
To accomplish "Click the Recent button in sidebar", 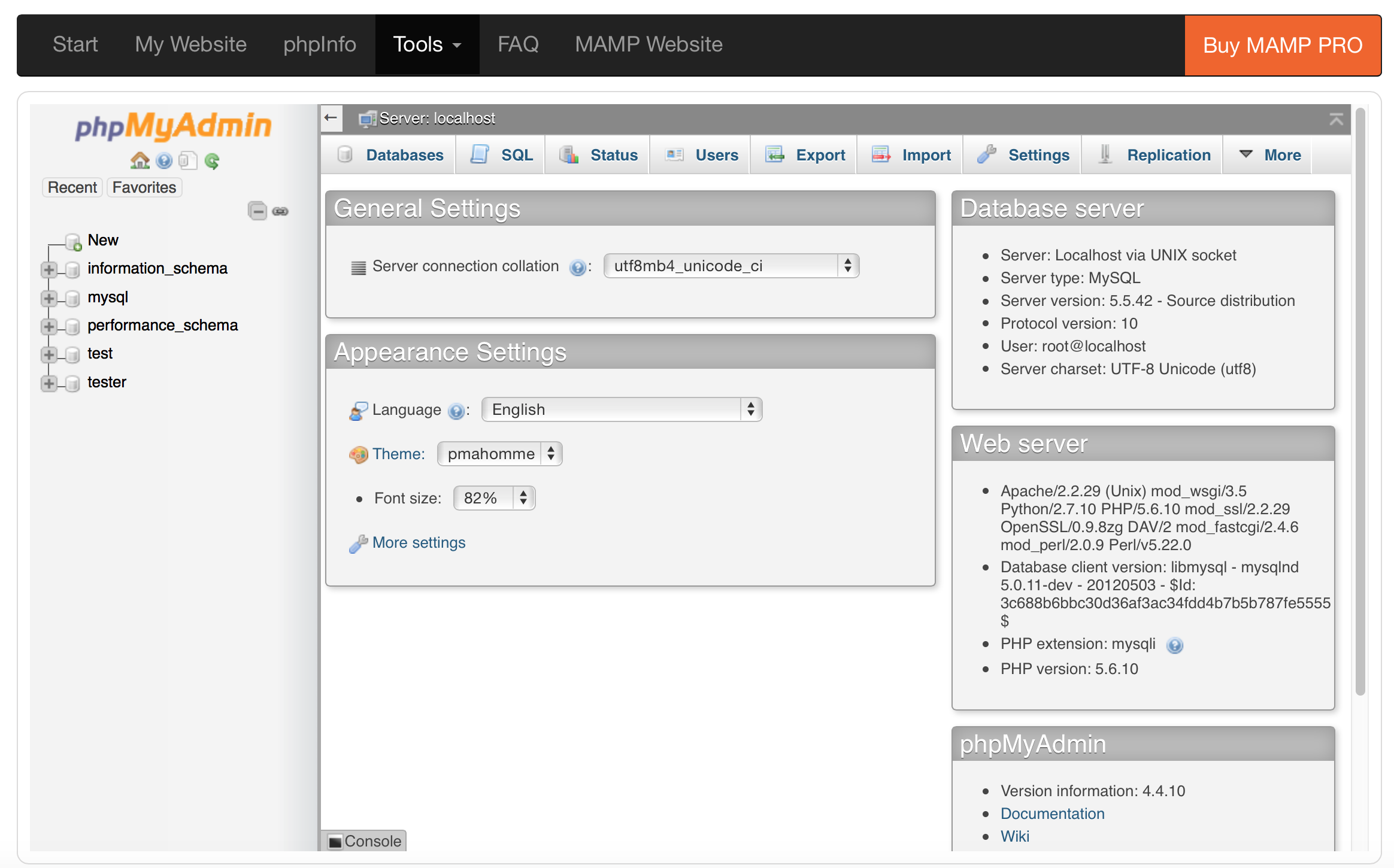I will 72,187.
